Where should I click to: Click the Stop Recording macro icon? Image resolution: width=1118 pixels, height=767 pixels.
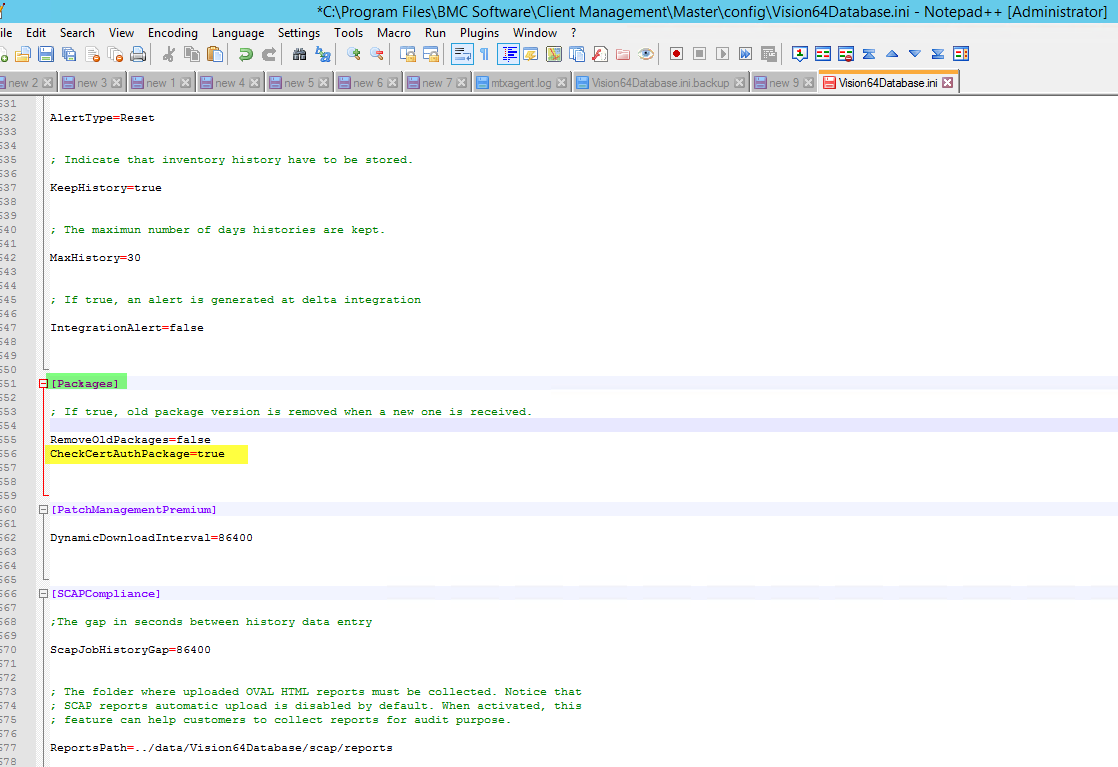pyautogui.click(x=699, y=54)
